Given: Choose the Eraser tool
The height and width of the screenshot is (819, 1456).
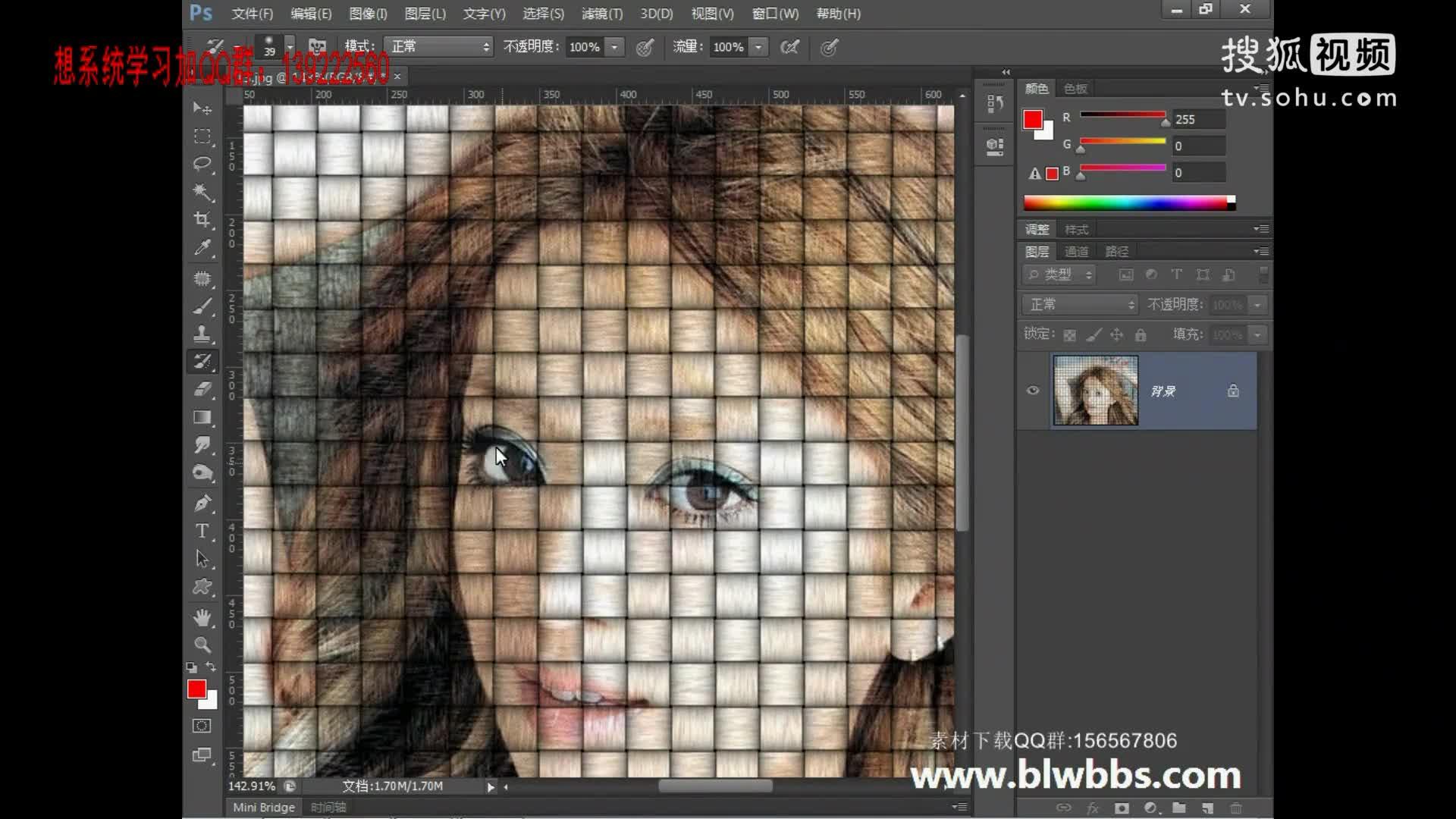Looking at the screenshot, I should click(x=202, y=389).
